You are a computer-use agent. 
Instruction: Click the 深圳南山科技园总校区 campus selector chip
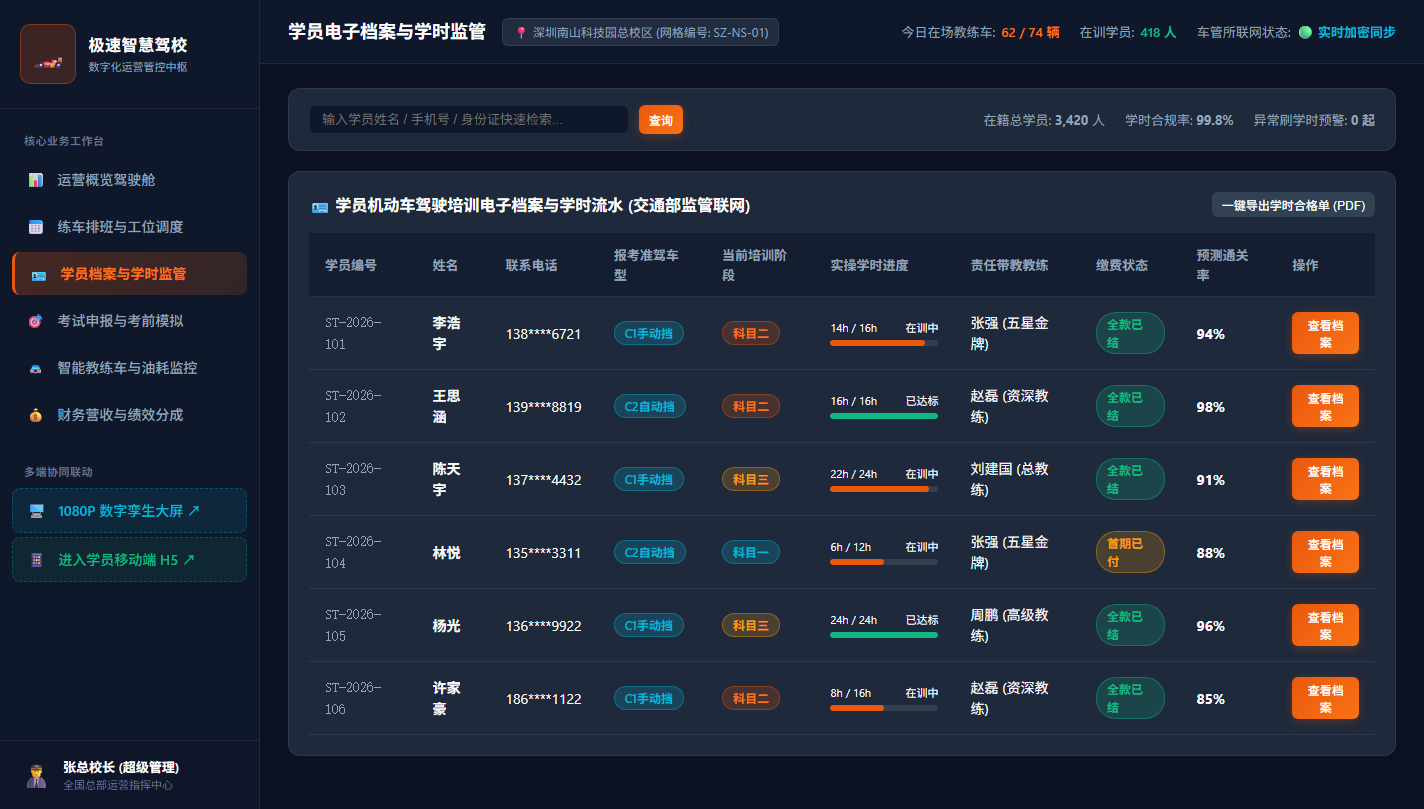pos(640,32)
